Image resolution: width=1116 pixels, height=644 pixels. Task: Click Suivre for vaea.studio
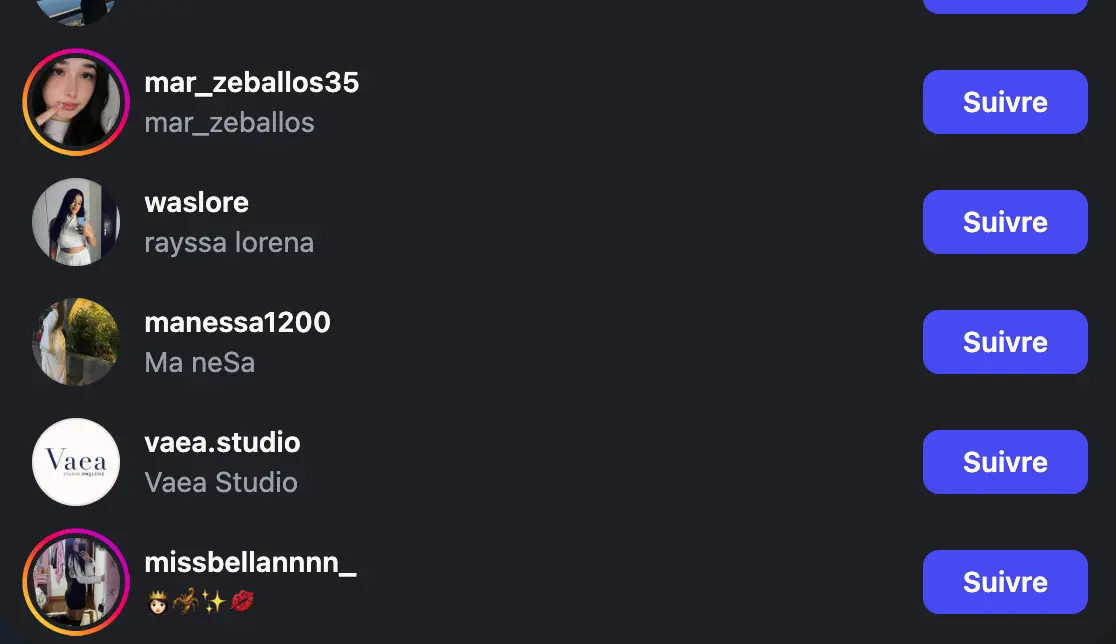pyautogui.click(x=1004, y=462)
